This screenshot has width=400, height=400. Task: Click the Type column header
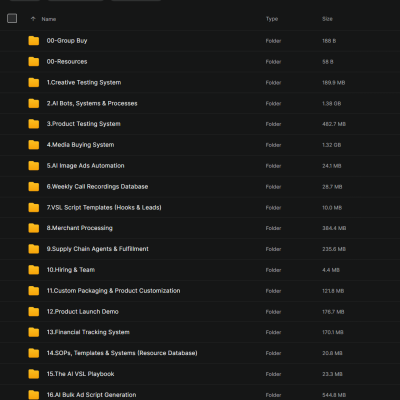click(272, 19)
